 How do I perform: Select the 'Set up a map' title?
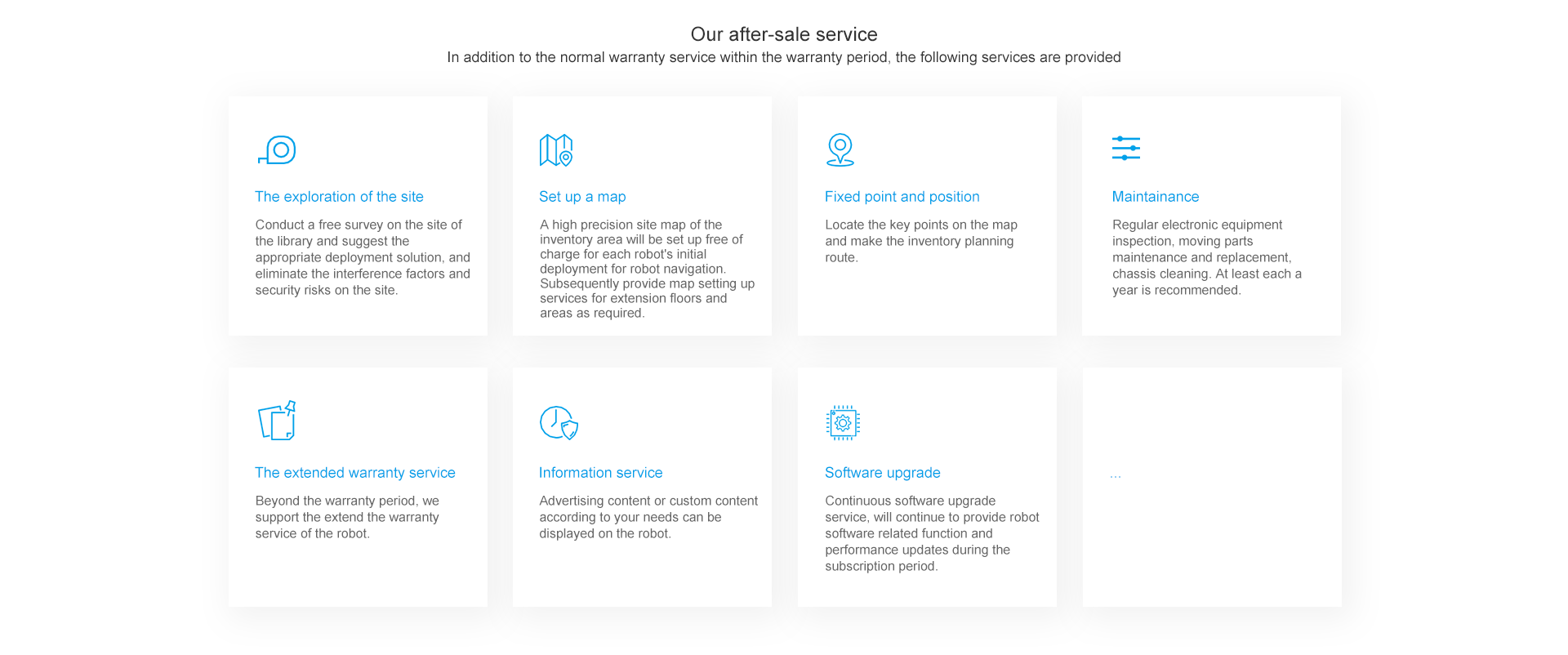(x=582, y=197)
